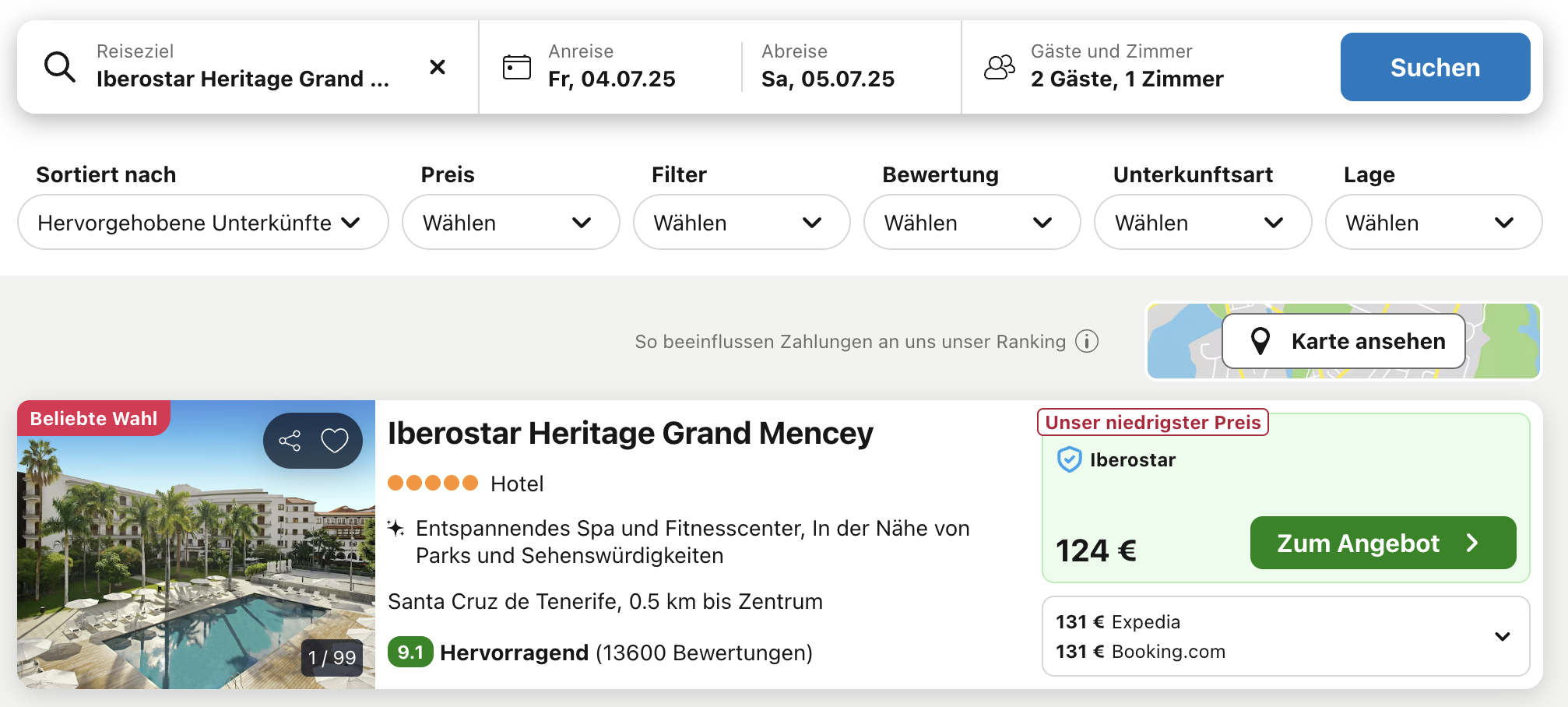Expand more prices from Expedia and Booking.com
Screen dimensions: 1568x707
(1503, 636)
